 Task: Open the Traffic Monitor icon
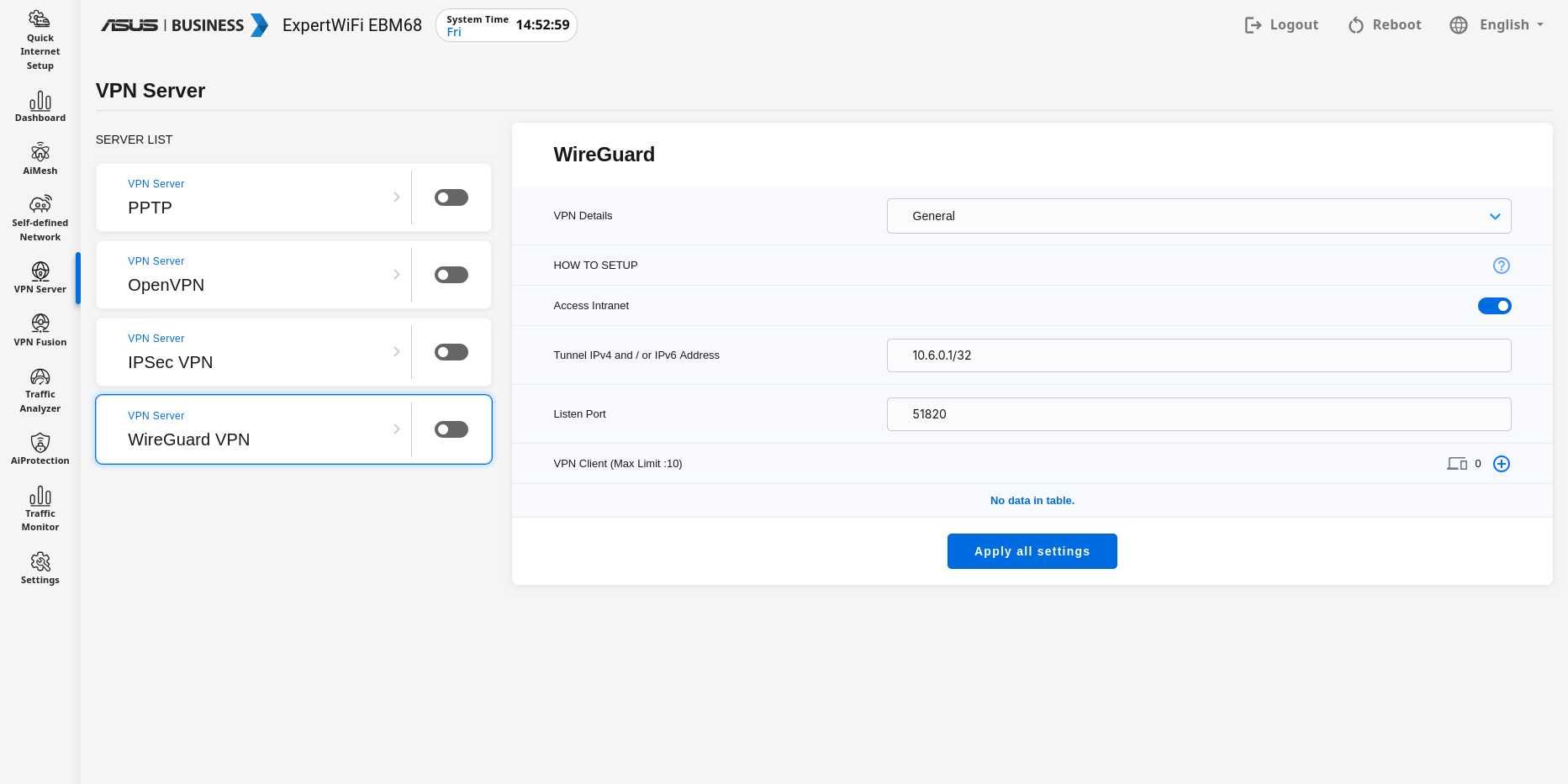coord(40,496)
